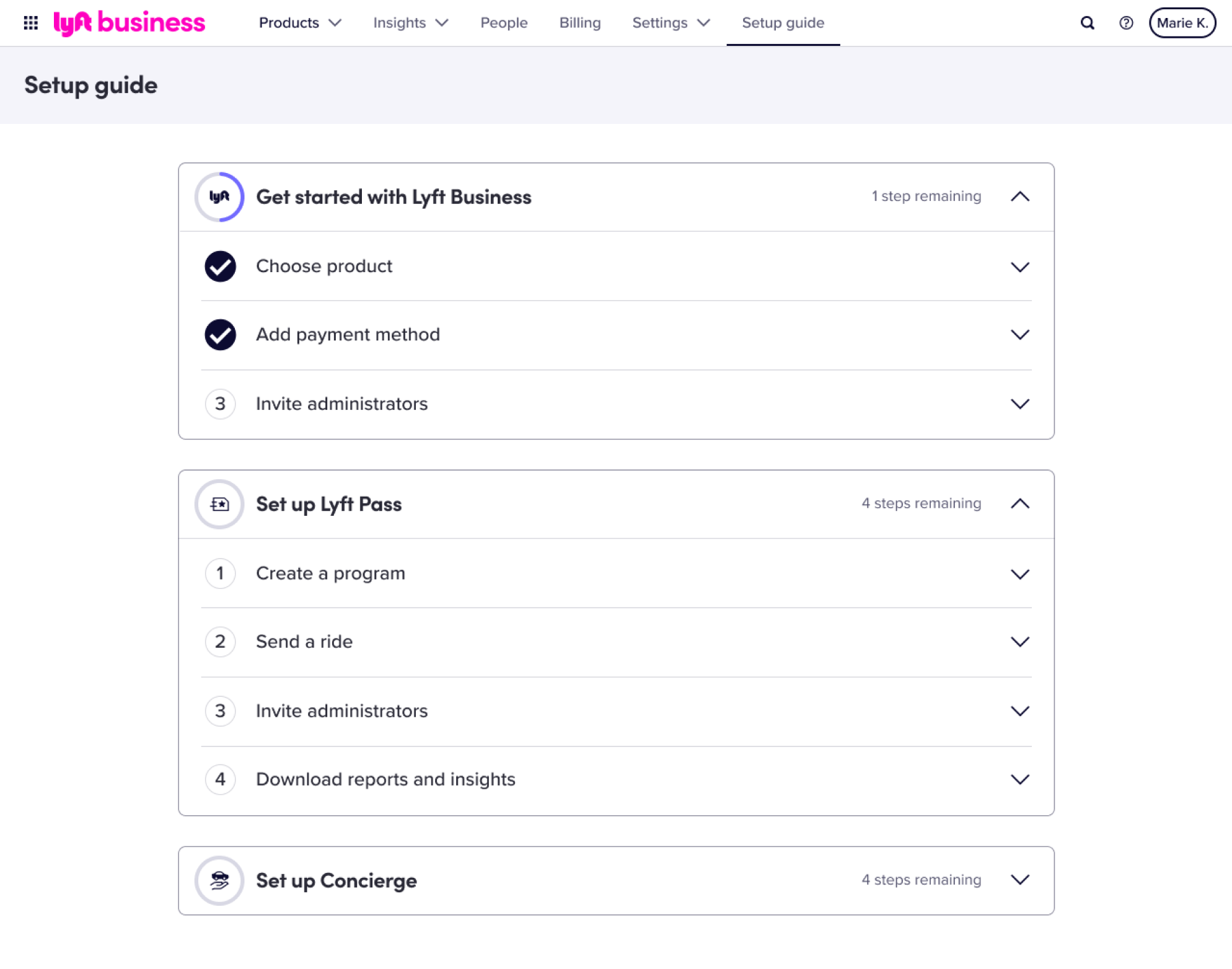Screen dimensions: 1232x969
Task: Go to the People page
Action: click(504, 23)
